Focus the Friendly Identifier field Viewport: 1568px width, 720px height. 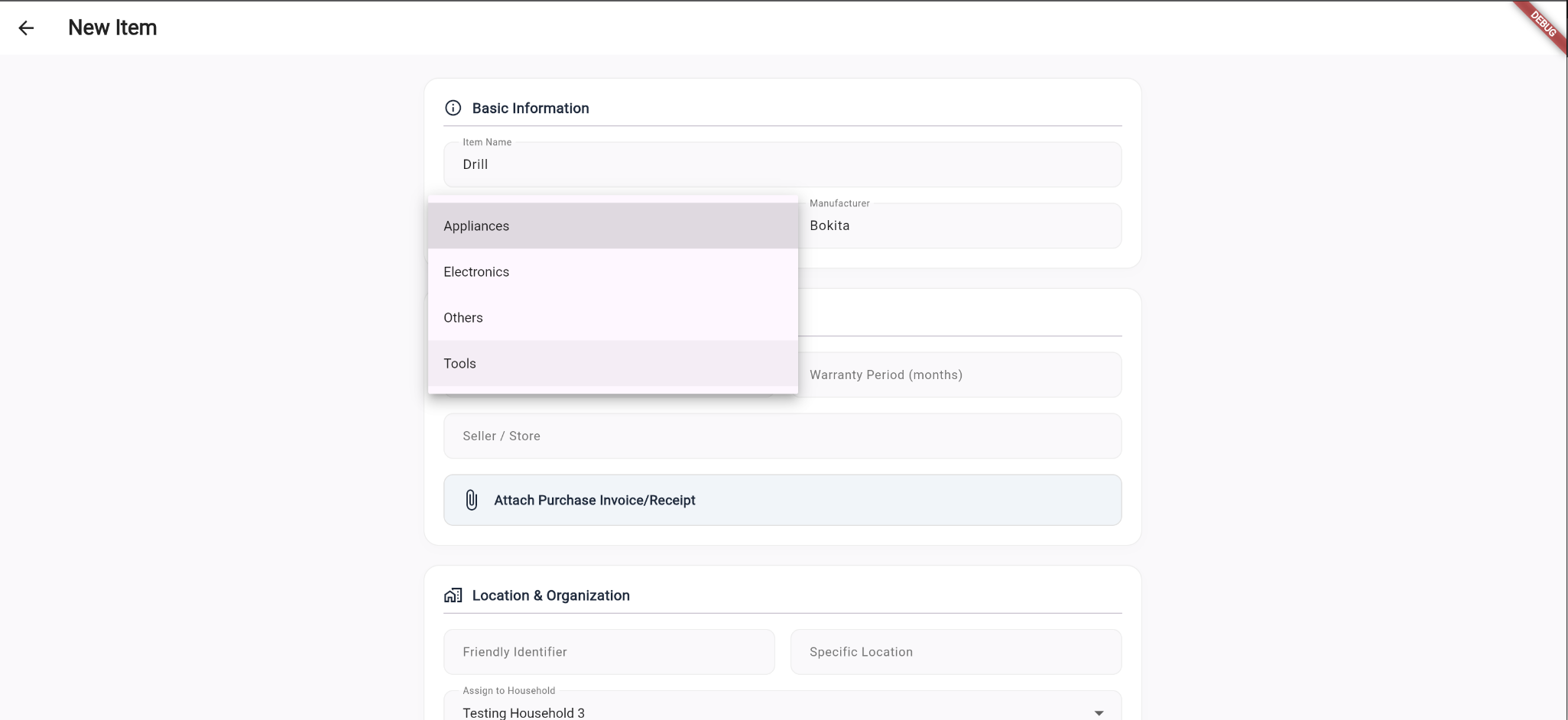tap(609, 652)
